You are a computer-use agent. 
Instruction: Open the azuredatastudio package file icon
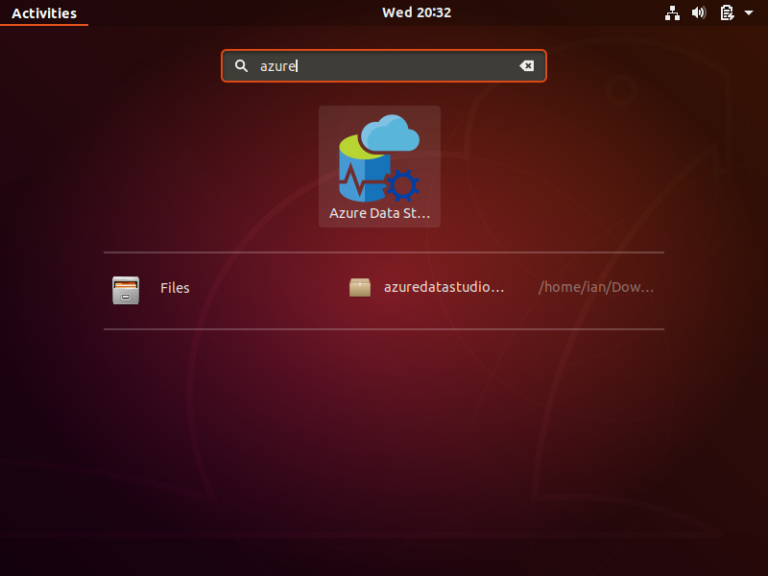coord(360,288)
